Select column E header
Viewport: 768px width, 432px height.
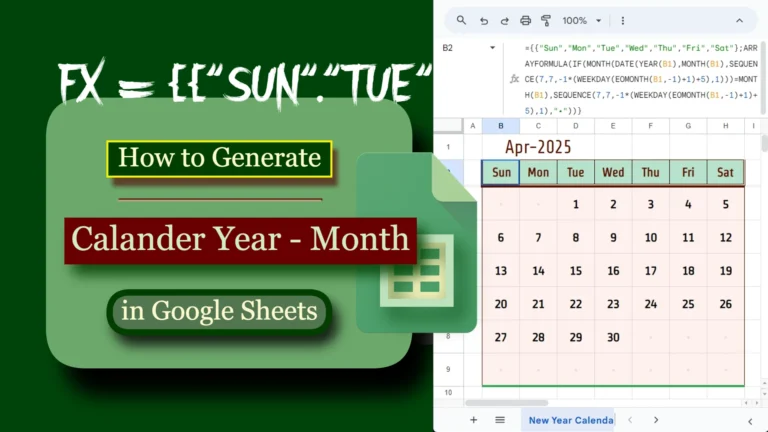[613, 126]
